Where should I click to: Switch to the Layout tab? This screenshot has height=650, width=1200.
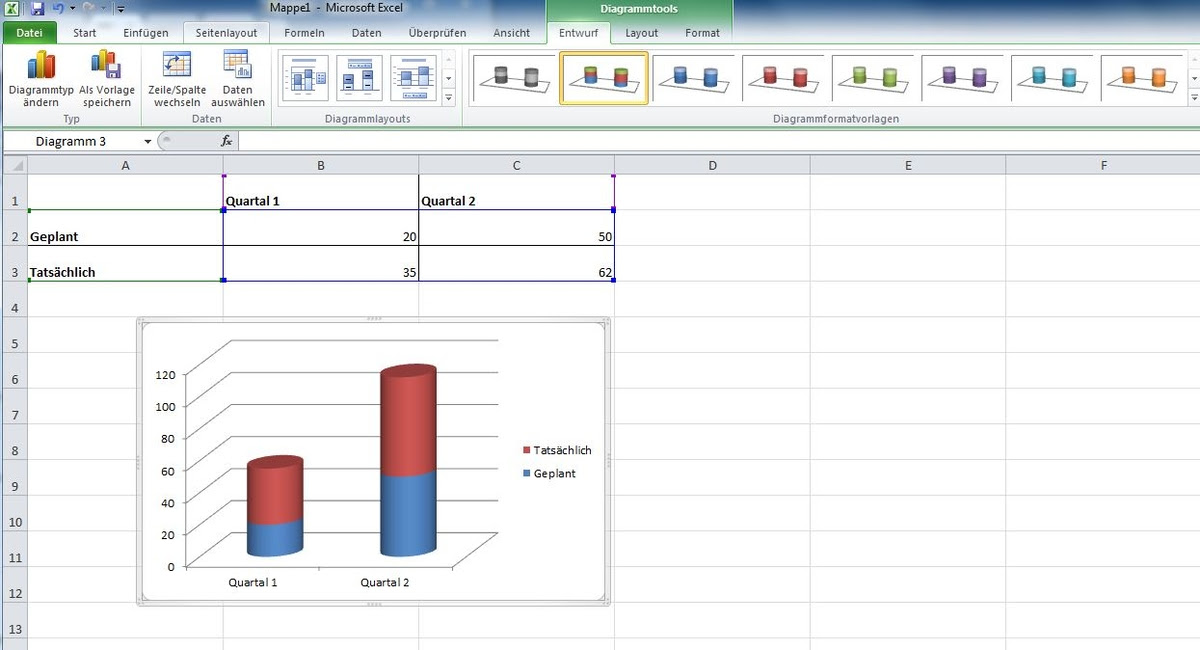coord(642,33)
